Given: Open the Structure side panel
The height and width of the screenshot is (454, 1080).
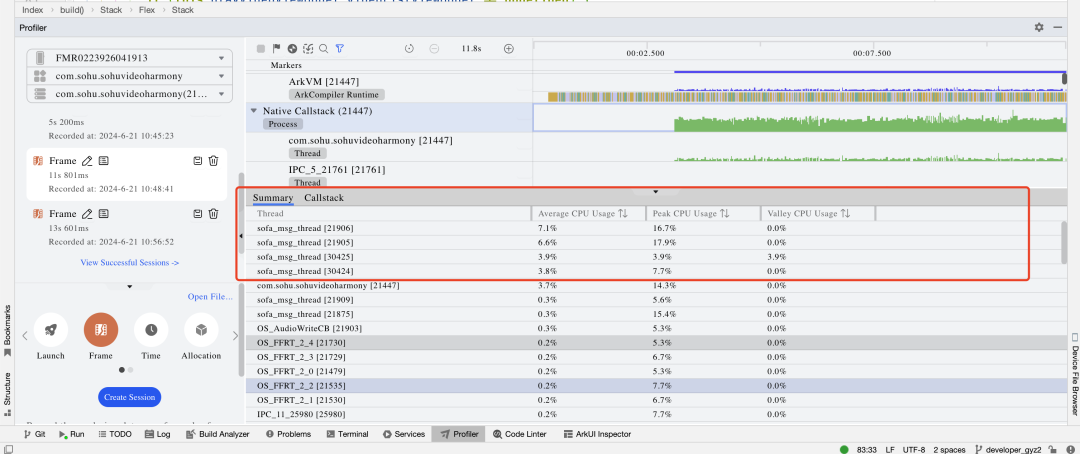Looking at the screenshot, I should (7, 395).
